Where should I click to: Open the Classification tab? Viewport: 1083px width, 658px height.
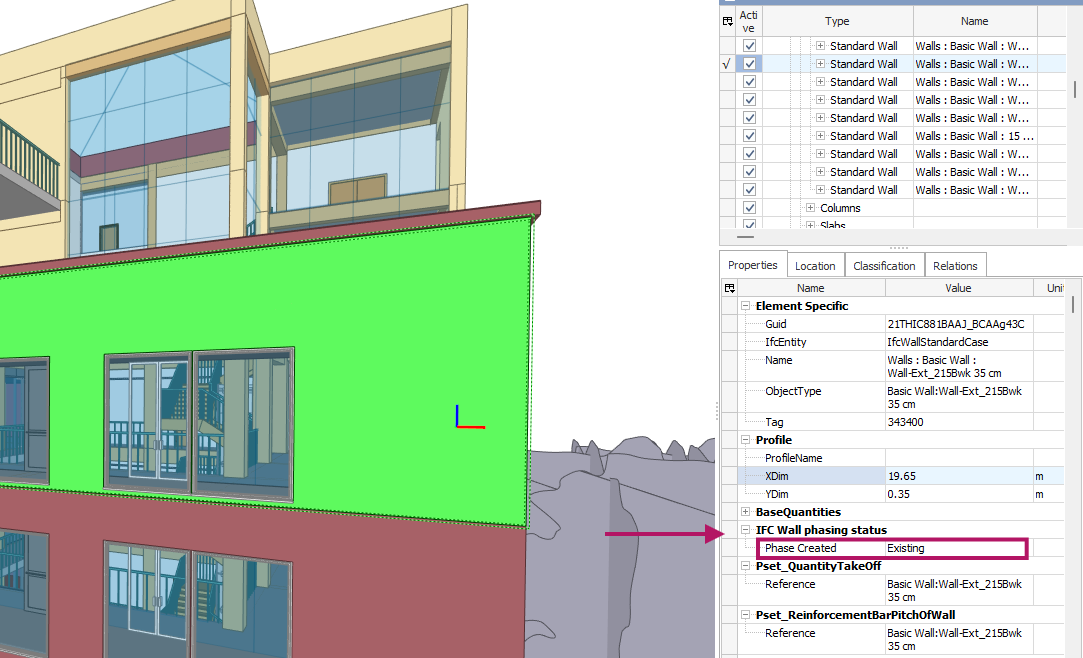(x=884, y=266)
